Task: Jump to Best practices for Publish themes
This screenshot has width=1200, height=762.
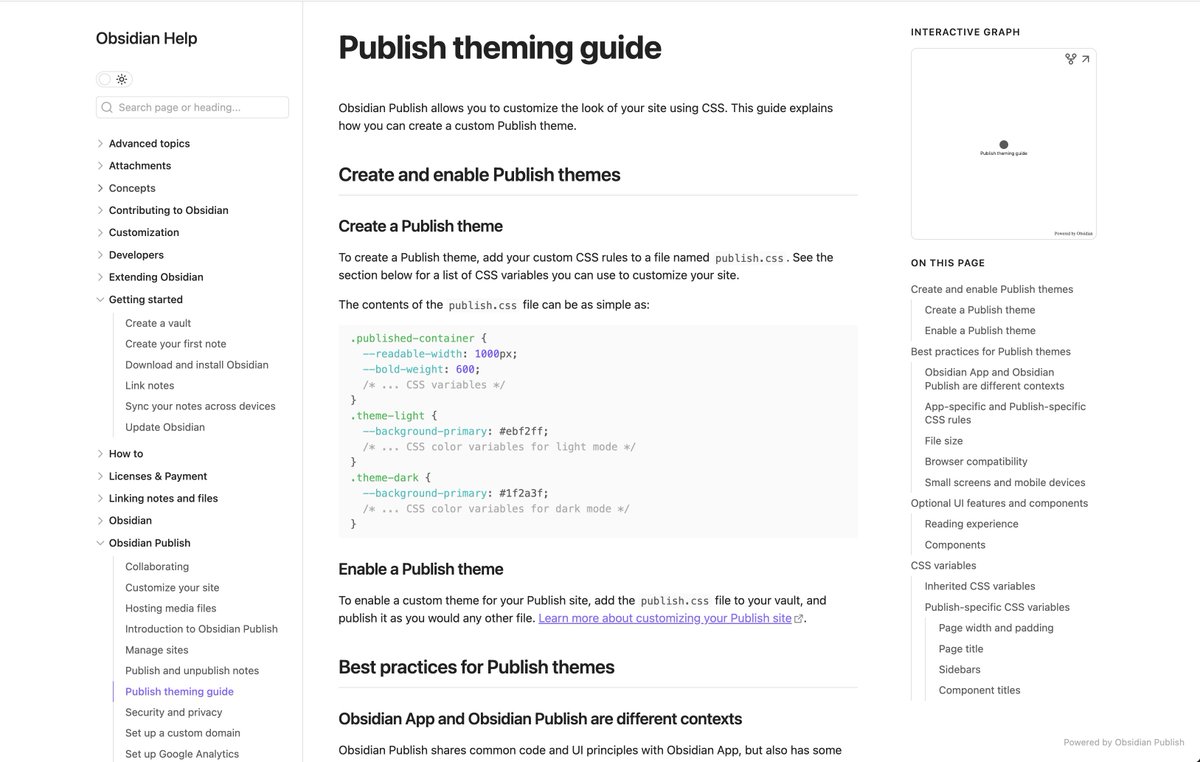Action: pyautogui.click(x=991, y=352)
